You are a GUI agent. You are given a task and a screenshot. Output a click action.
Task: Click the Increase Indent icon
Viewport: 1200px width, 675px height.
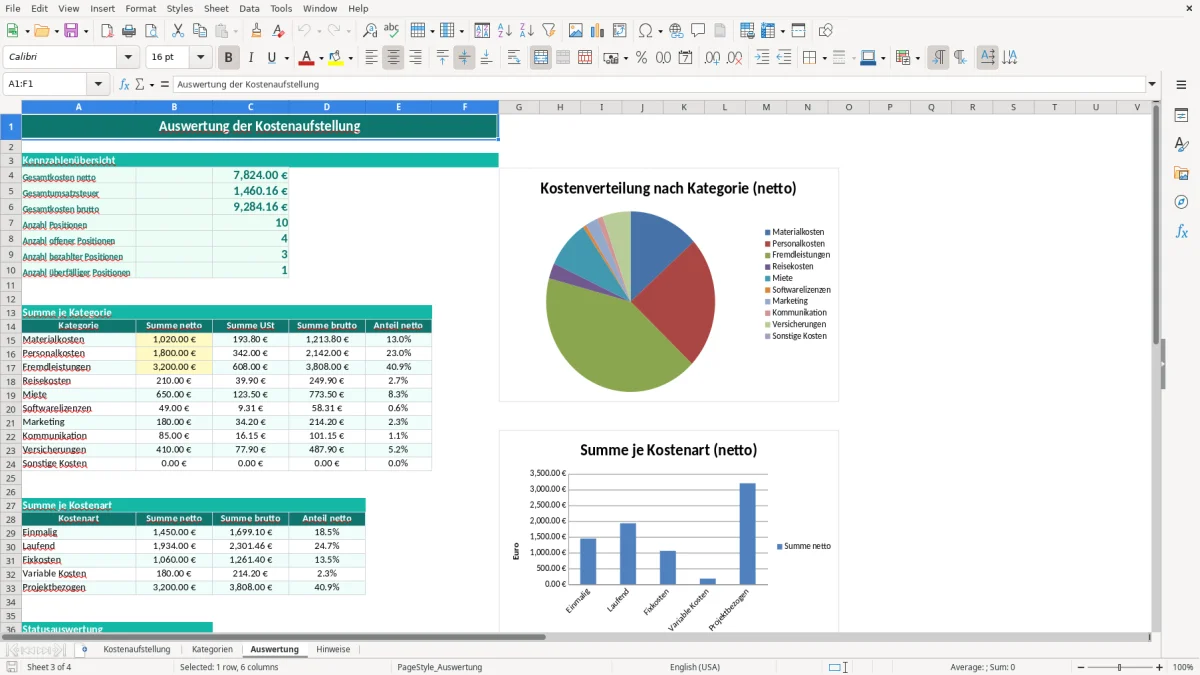(x=762, y=58)
